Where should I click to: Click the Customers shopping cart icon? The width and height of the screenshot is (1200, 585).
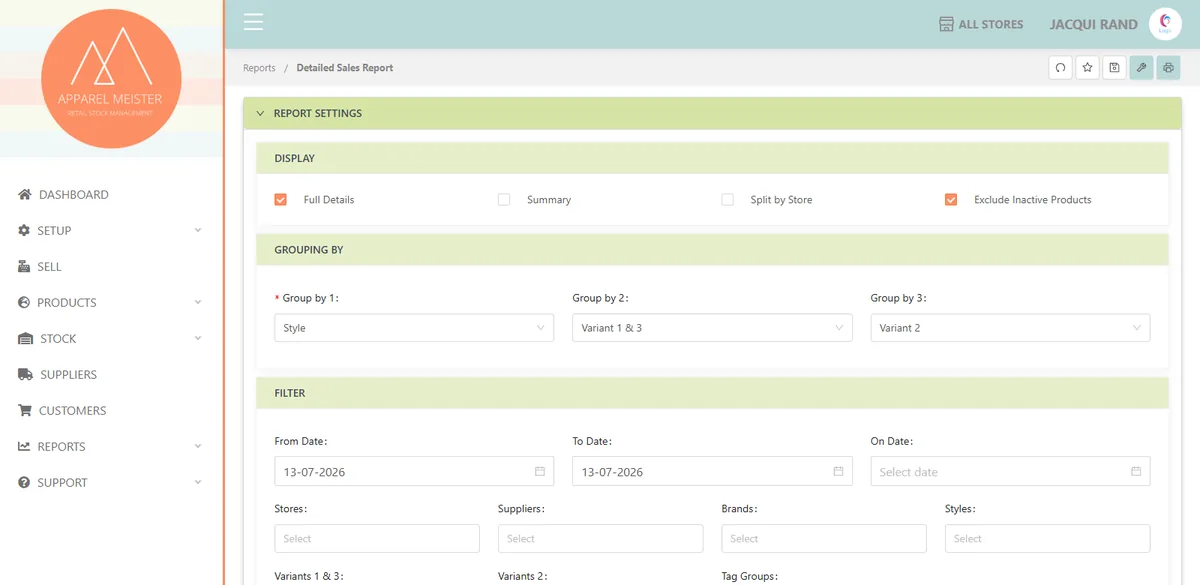tap(25, 411)
